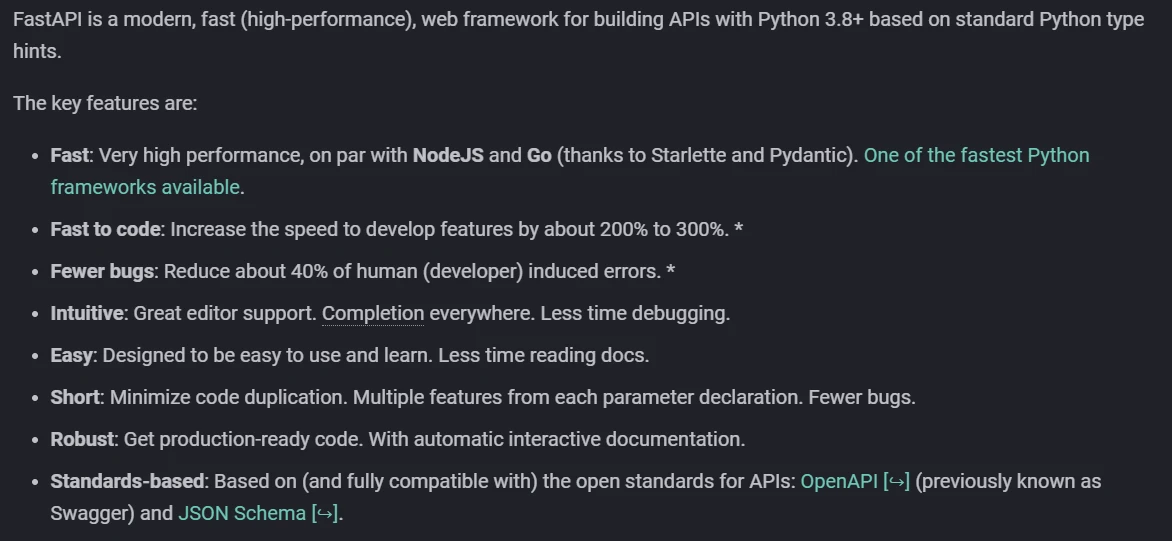This screenshot has height=541, width=1172.
Task: Click the bold Robust heading
Action: 82,439
